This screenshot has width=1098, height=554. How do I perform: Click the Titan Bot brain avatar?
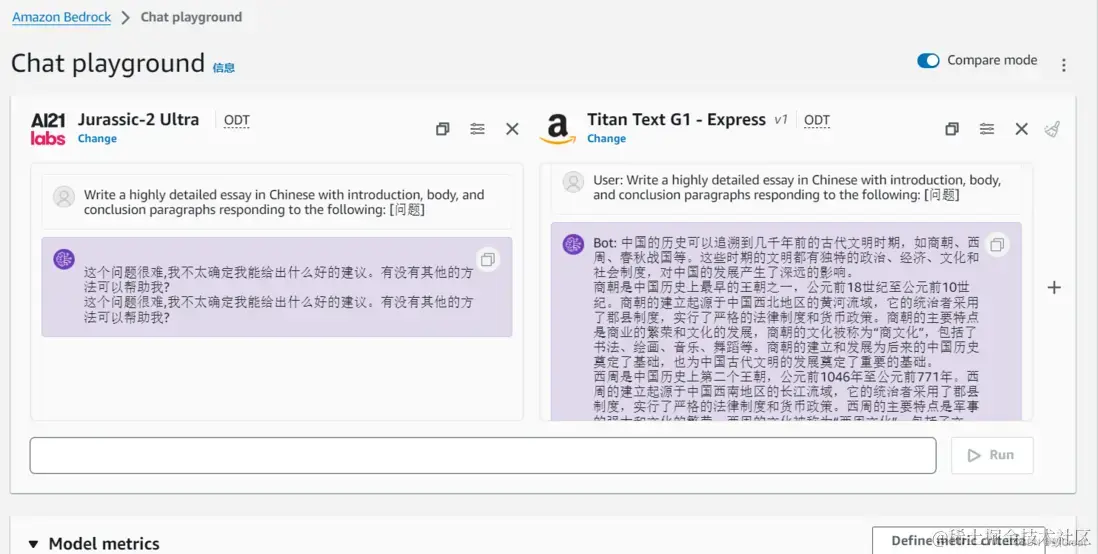click(x=574, y=244)
